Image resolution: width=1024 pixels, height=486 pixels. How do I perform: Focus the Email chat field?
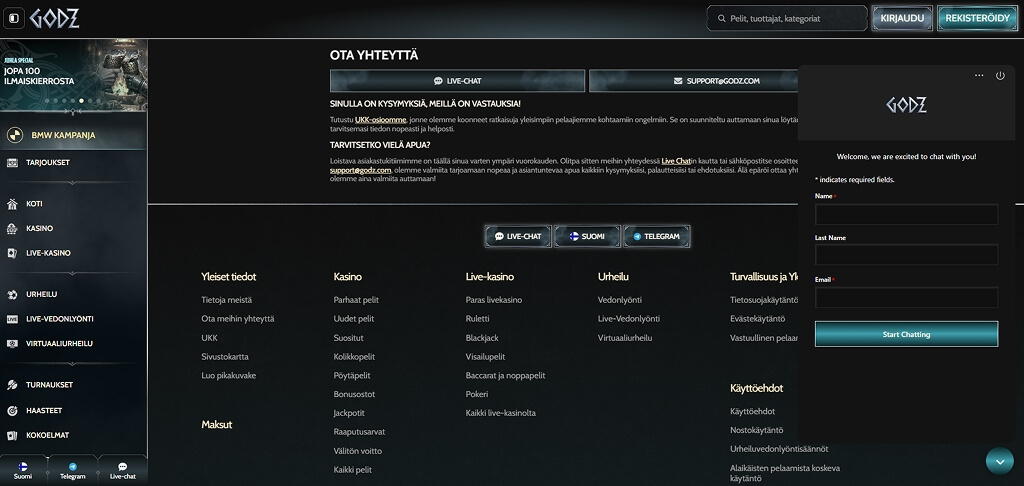(x=906, y=297)
